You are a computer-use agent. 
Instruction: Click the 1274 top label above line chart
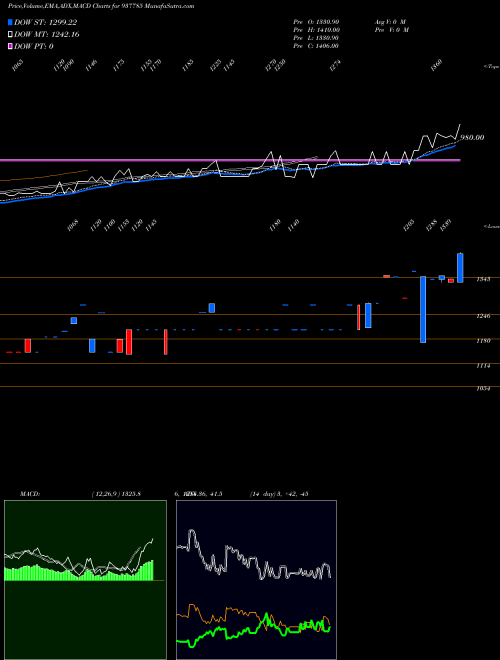coord(335,65)
